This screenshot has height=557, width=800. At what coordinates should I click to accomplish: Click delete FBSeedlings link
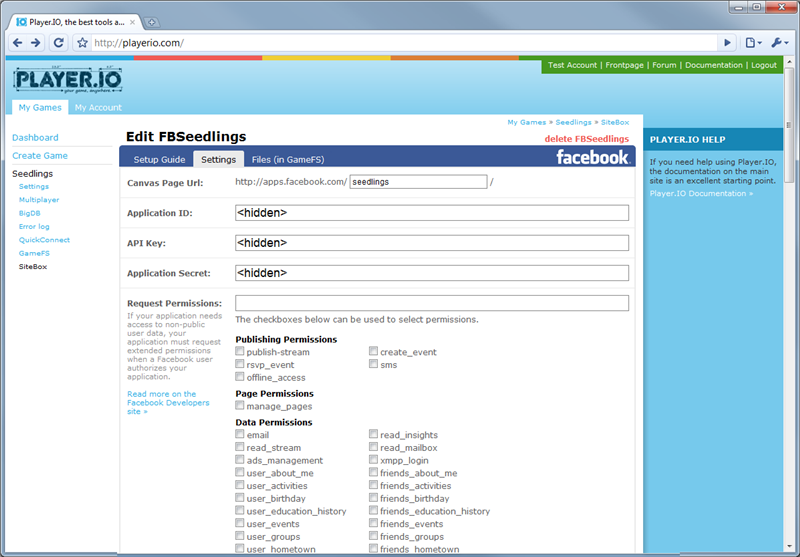(x=586, y=139)
